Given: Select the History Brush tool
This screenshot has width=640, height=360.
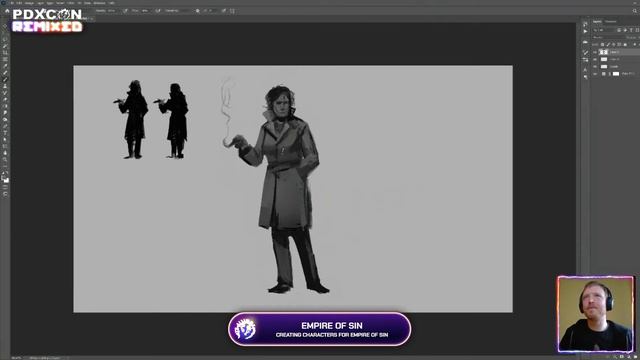Looking at the screenshot, I should click(5, 93).
